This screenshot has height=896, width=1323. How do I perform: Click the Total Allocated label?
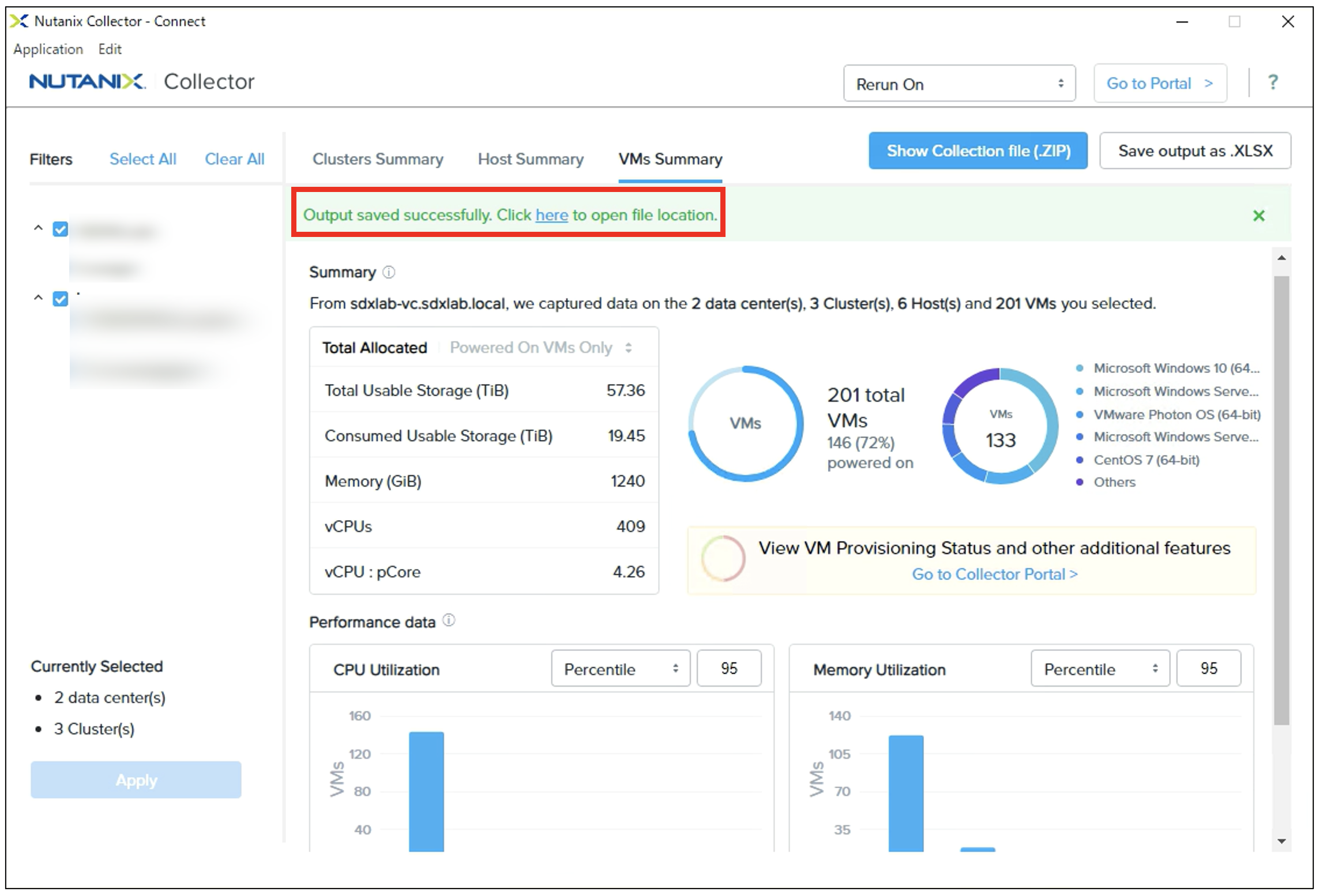point(375,348)
